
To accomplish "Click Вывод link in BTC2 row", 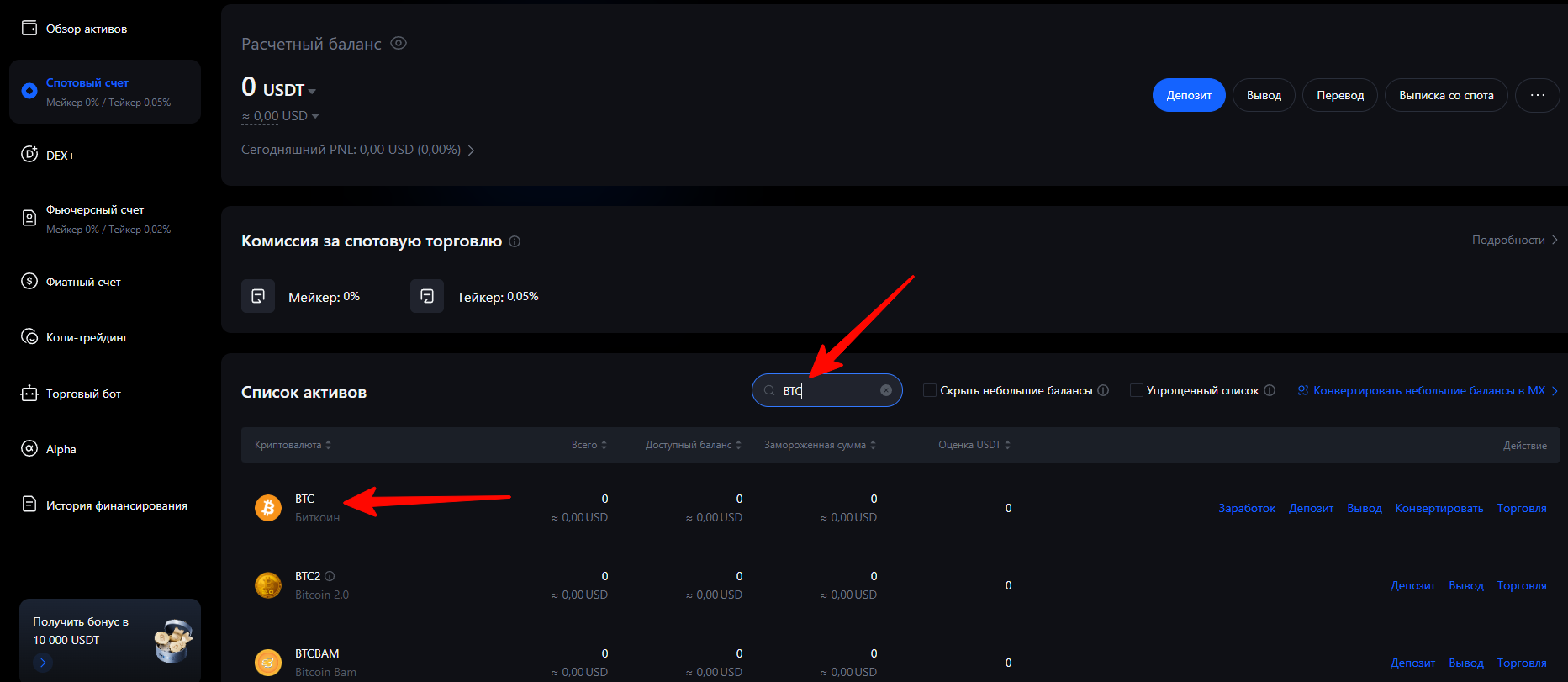I will coord(1466,585).
